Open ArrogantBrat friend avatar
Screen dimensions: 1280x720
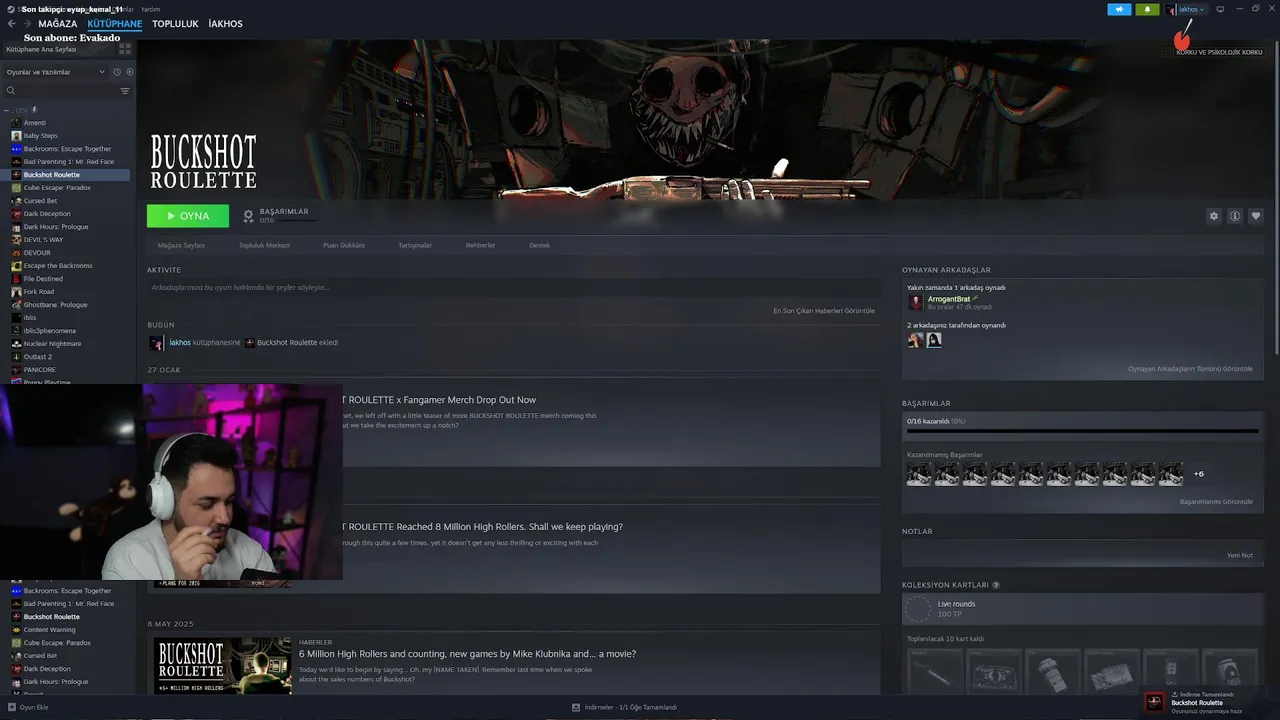(916, 302)
